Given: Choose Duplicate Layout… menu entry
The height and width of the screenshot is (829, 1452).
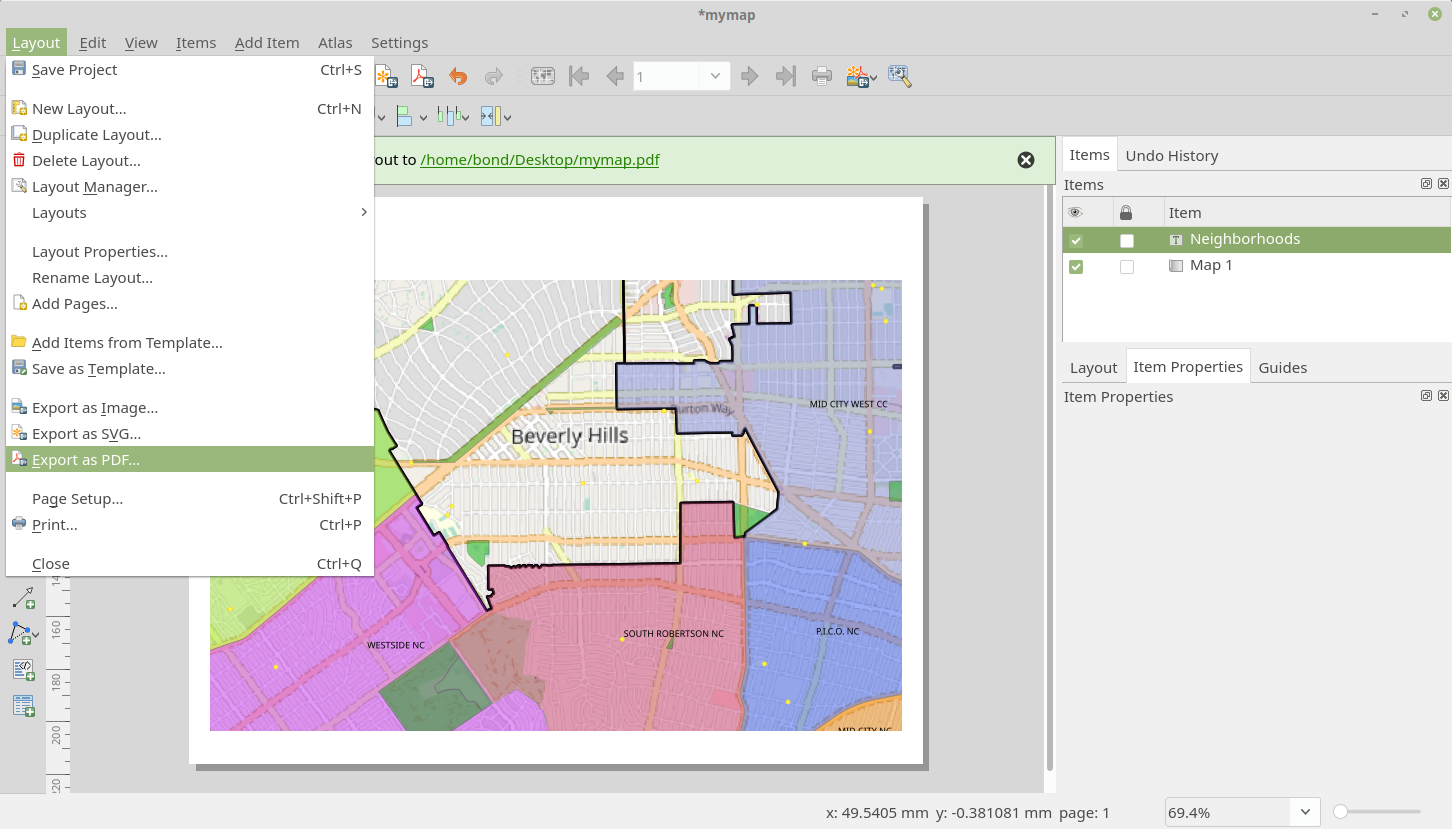Looking at the screenshot, I should 190,135.
